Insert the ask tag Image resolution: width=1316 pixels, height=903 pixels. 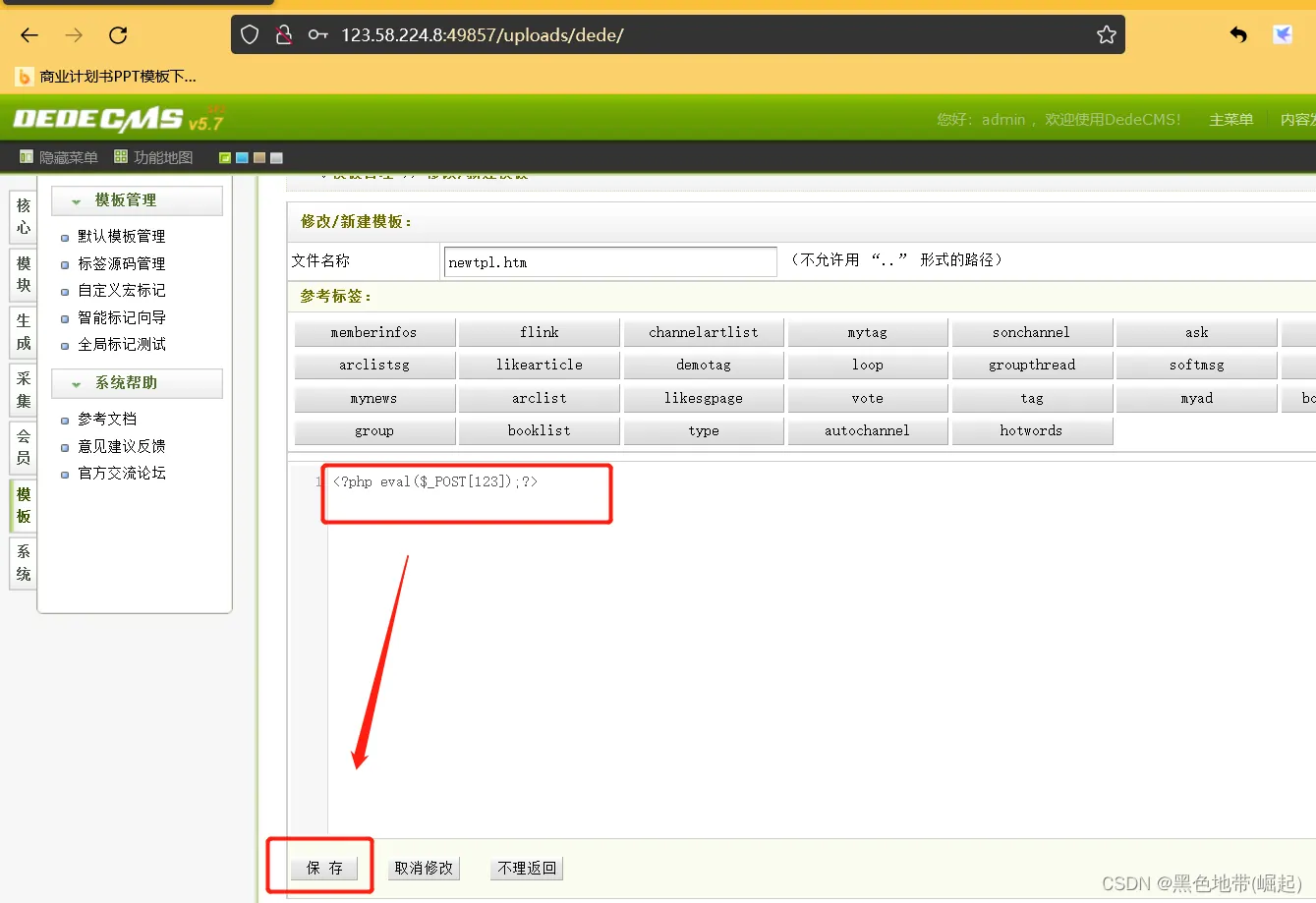coord(1197,333)
